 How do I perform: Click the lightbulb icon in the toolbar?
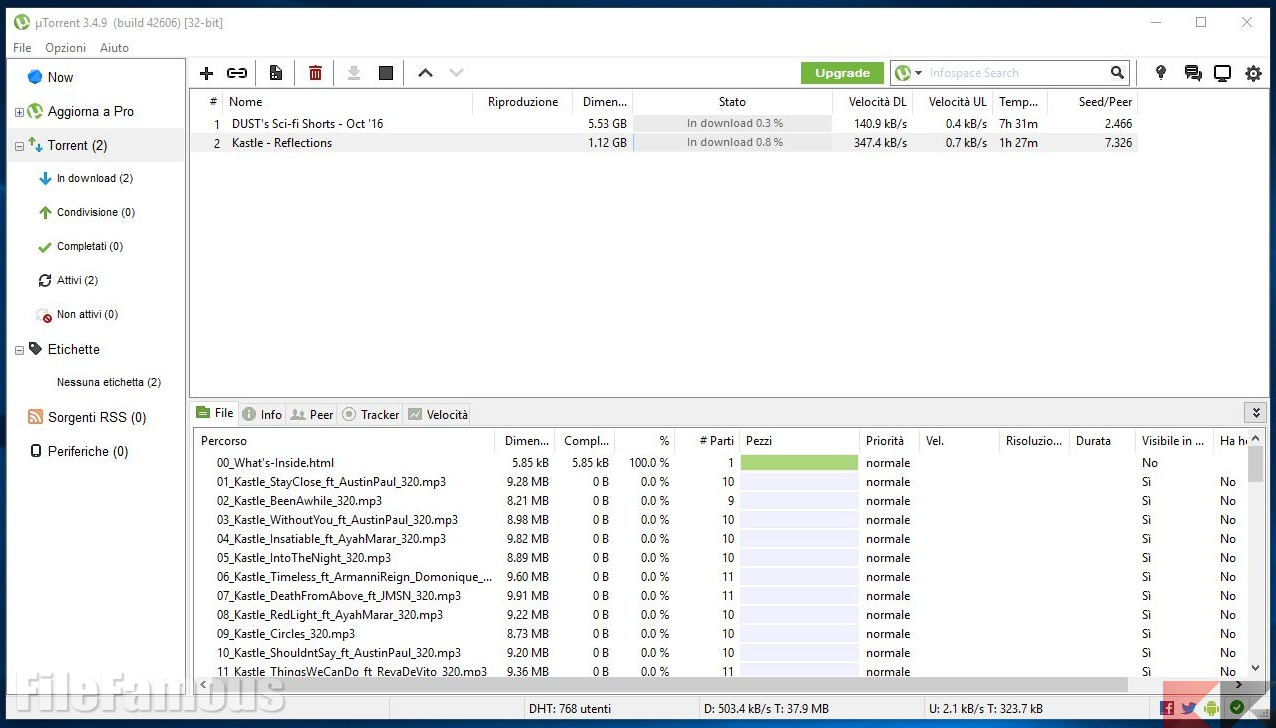coord(1161,73)
